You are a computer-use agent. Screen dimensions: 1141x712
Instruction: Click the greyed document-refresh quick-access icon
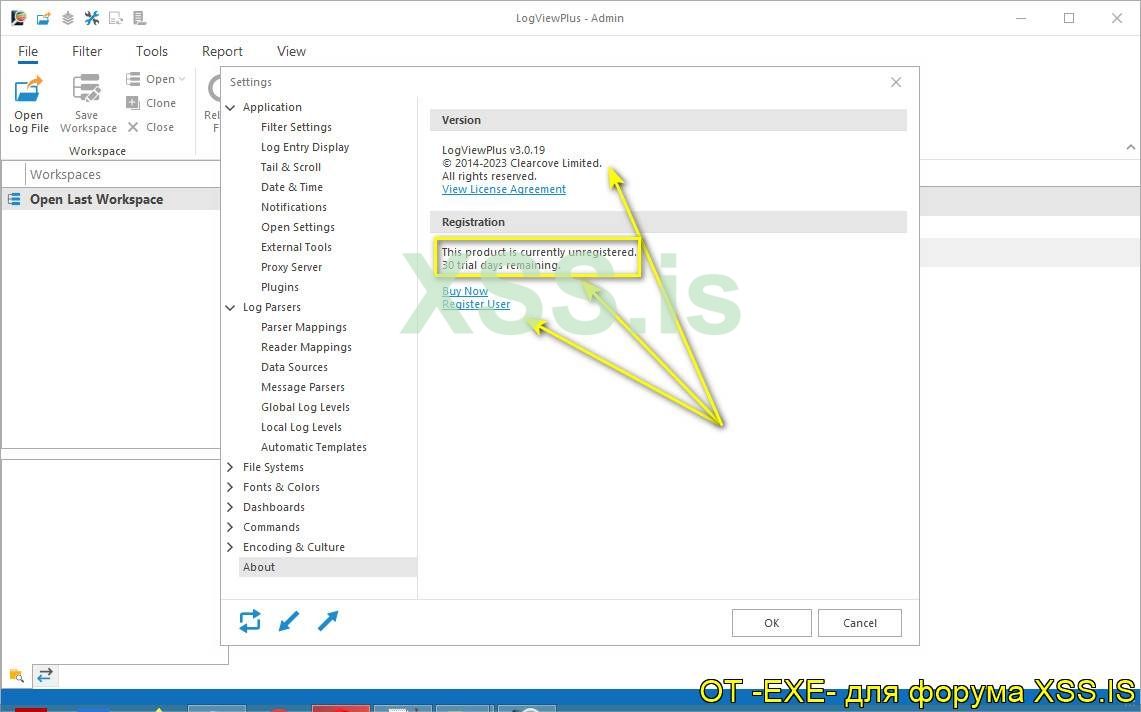click(116, 18)
